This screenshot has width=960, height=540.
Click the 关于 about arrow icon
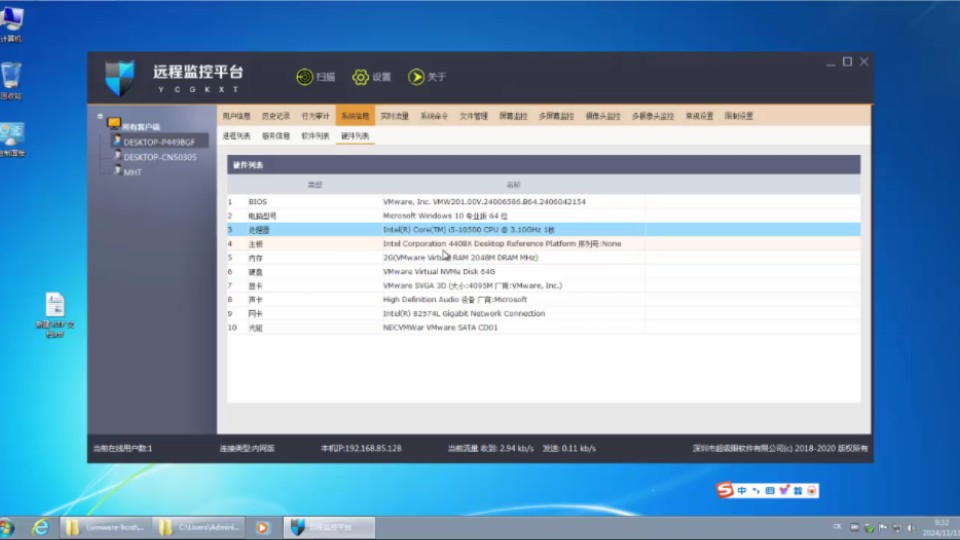click(416, 77)
